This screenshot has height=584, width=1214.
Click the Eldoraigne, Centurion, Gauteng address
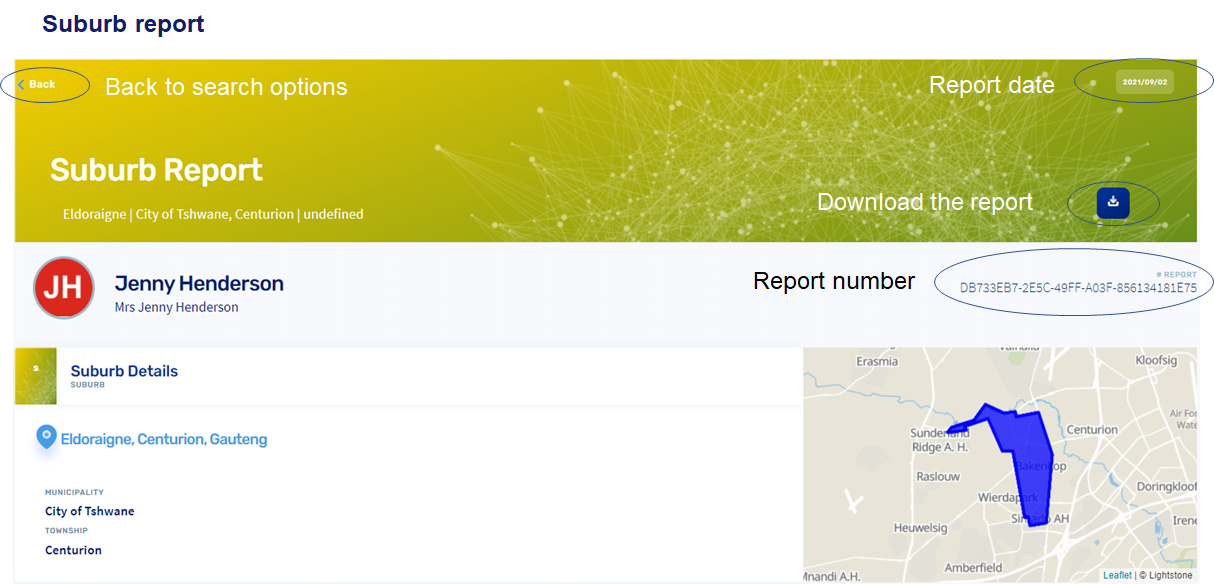point(164,439)
